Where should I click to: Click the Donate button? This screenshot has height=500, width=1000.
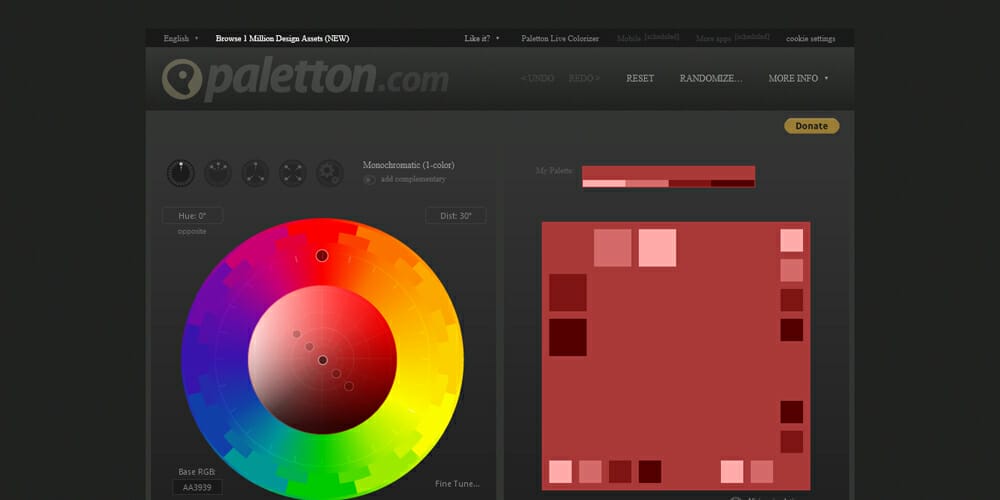pos(812,126)
